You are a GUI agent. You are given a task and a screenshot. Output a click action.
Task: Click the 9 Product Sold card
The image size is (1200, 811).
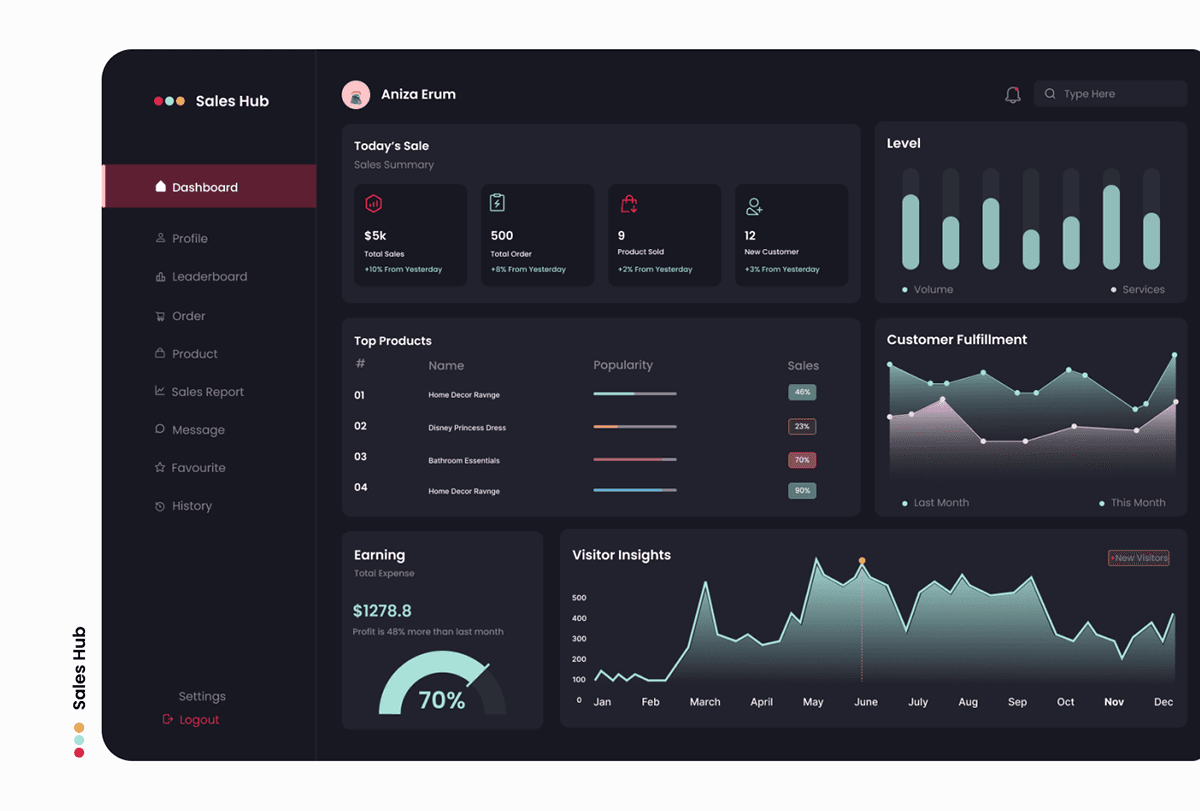pos(664,235)
